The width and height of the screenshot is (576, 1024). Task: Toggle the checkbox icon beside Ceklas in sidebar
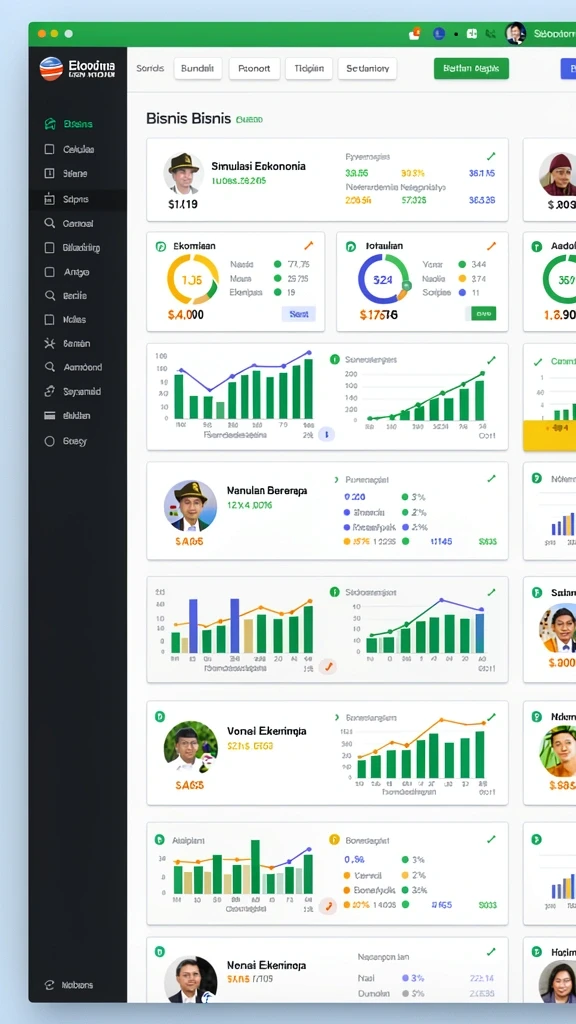49,150
